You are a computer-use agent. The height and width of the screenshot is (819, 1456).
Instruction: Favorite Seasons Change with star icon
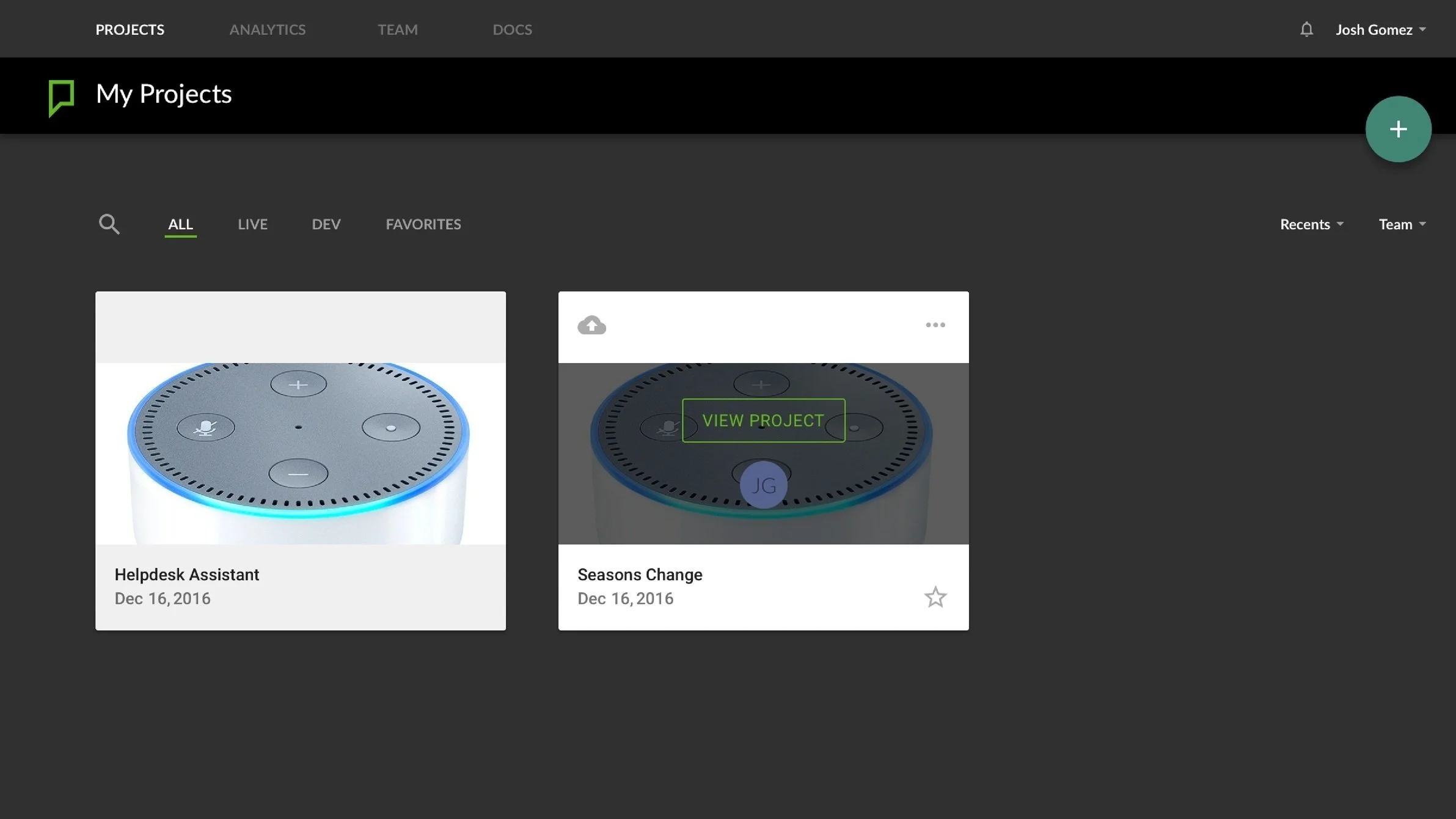(935, 597)
